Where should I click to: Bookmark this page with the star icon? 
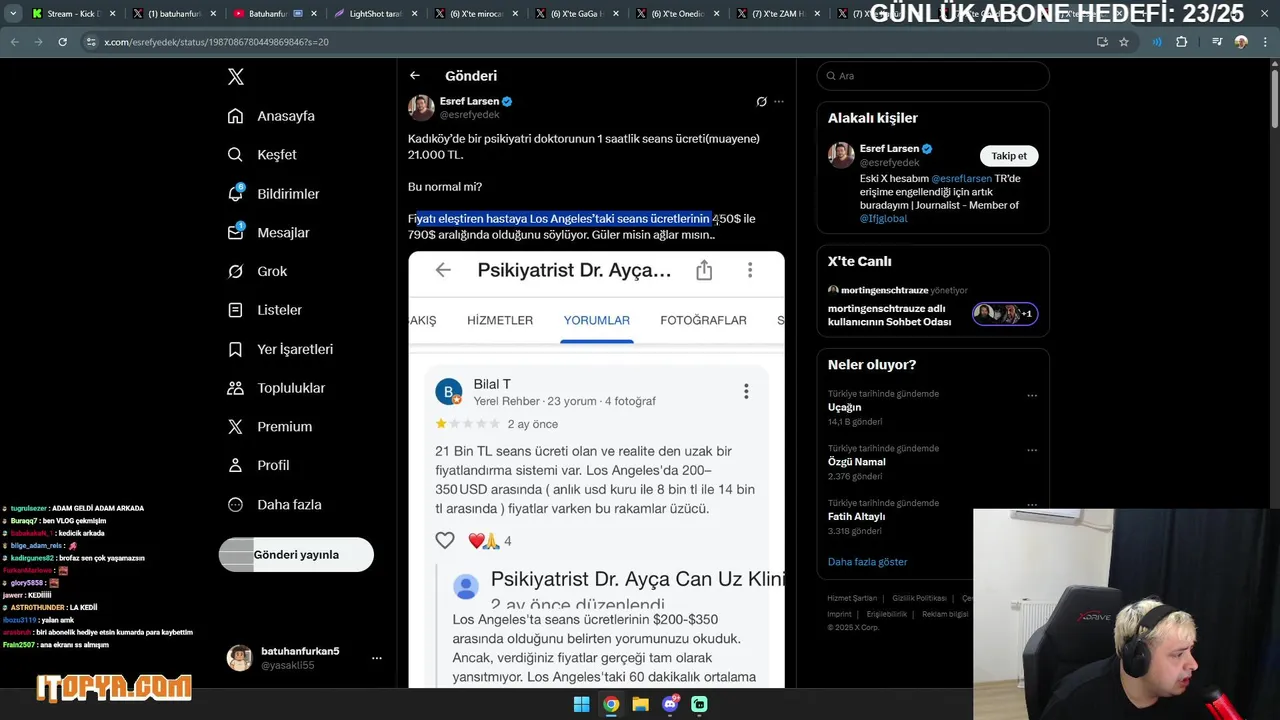tap(1124, 42)
